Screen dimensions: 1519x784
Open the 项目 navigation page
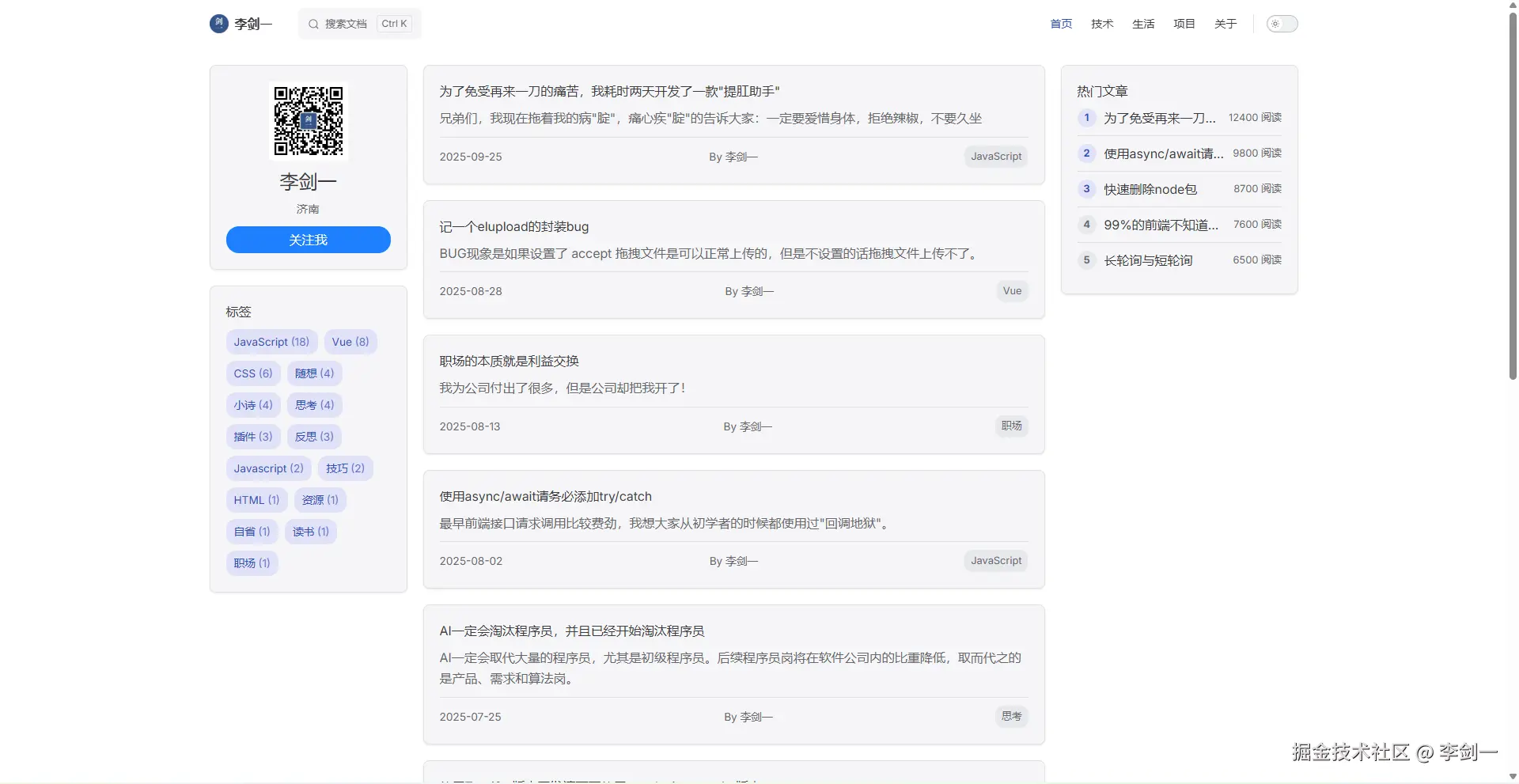[x=1184, y=24]
